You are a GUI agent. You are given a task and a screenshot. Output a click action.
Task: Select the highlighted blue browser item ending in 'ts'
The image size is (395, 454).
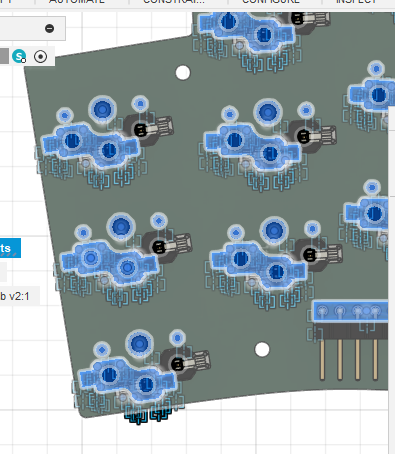tap(10, 248)
